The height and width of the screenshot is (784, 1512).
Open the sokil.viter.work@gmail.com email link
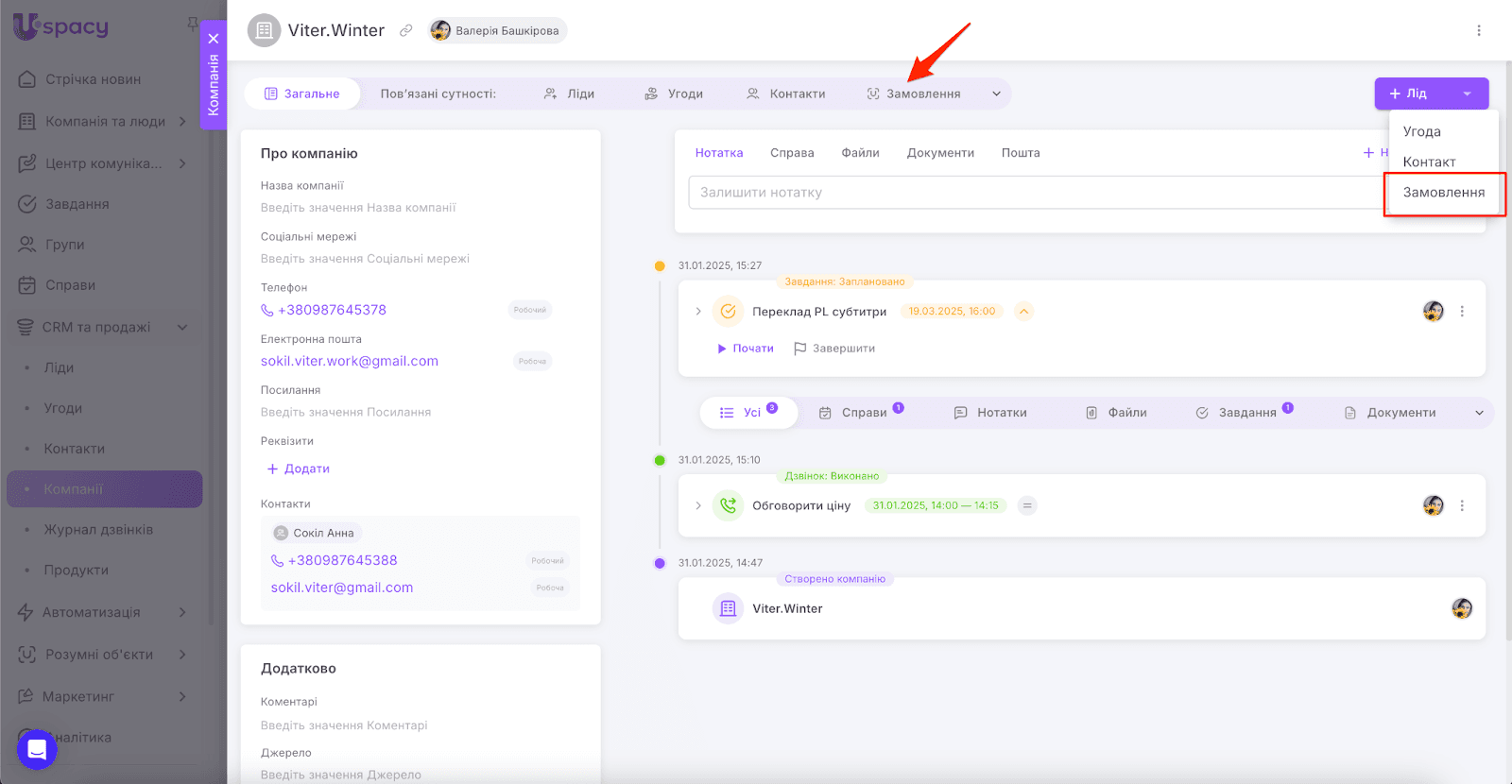(350, 361)
